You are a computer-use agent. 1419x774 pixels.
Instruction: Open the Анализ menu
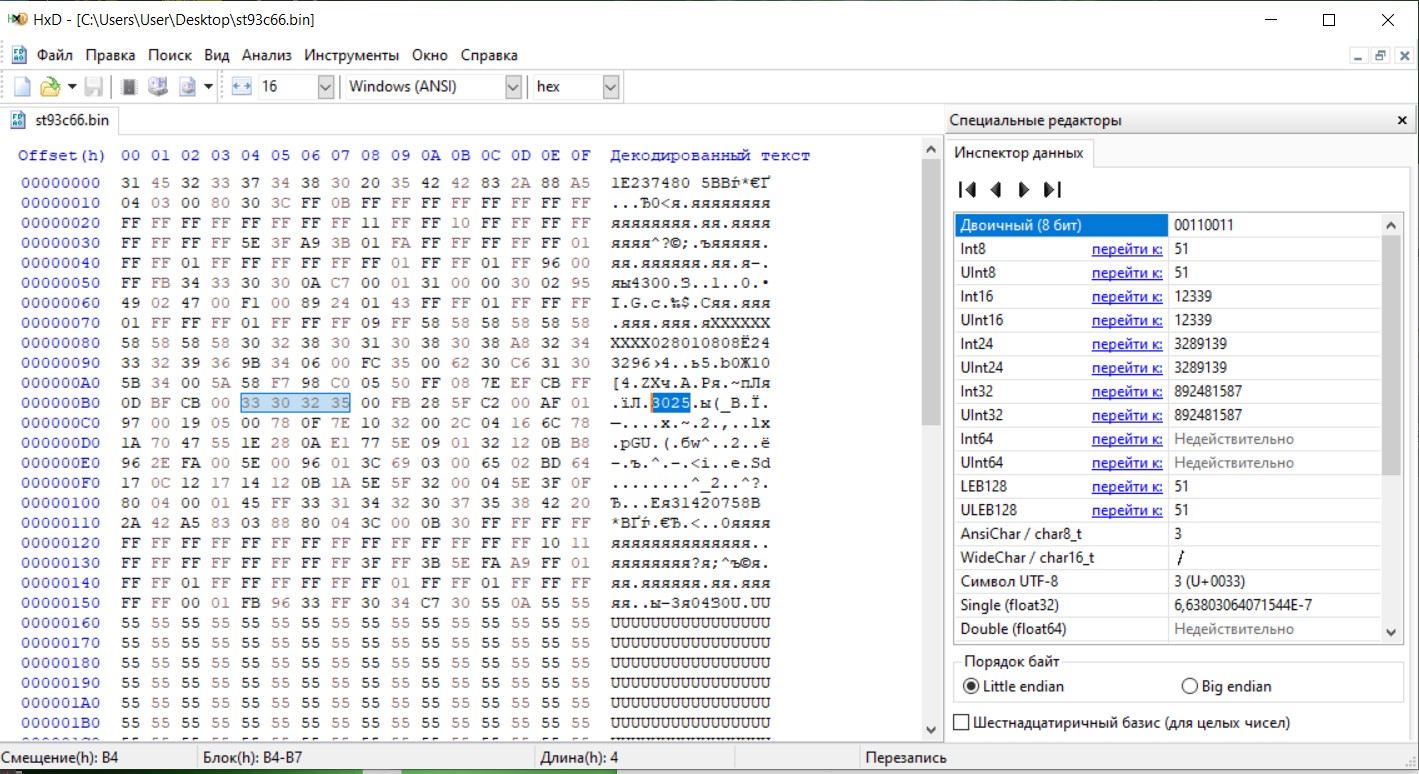click(266, 55)
